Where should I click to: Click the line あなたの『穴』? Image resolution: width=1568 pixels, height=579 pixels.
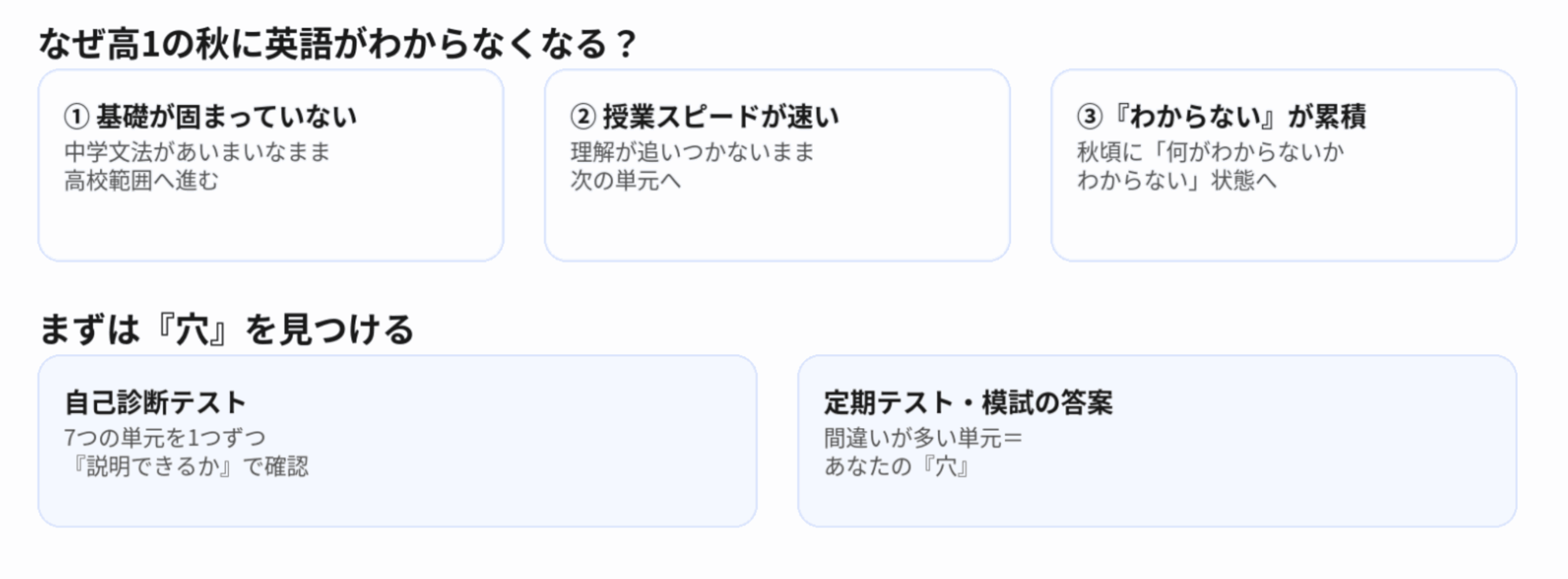click(897, 467)
